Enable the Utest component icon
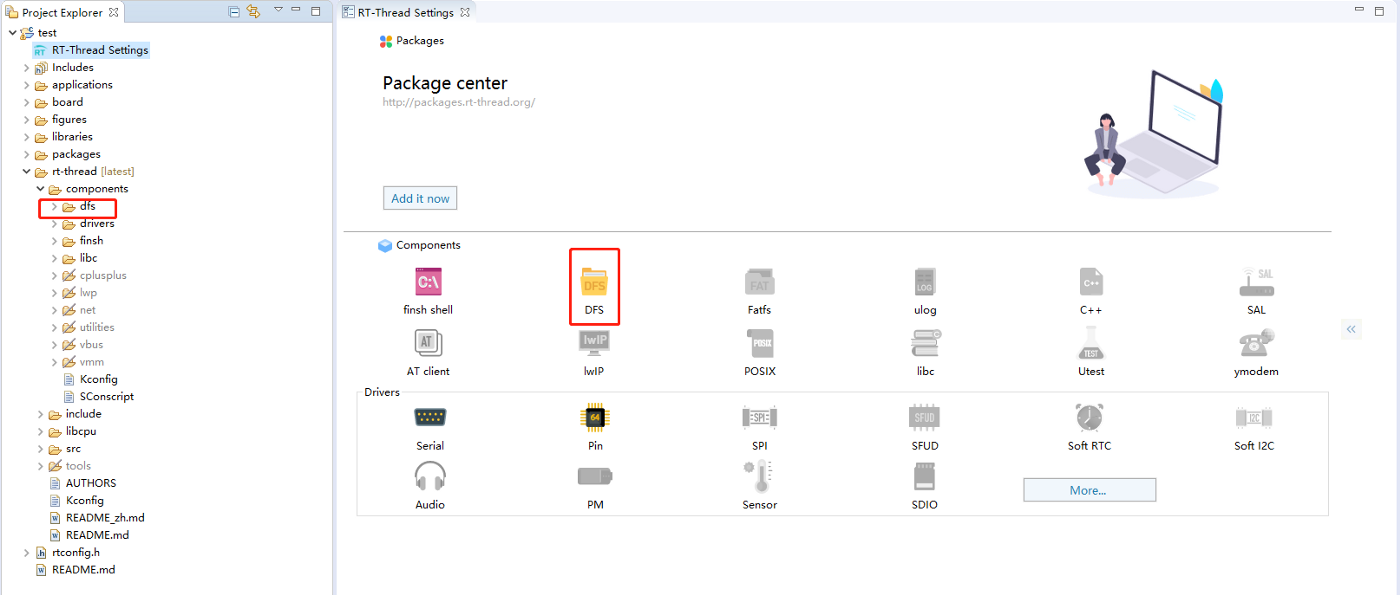 (x=1091, y=343)
